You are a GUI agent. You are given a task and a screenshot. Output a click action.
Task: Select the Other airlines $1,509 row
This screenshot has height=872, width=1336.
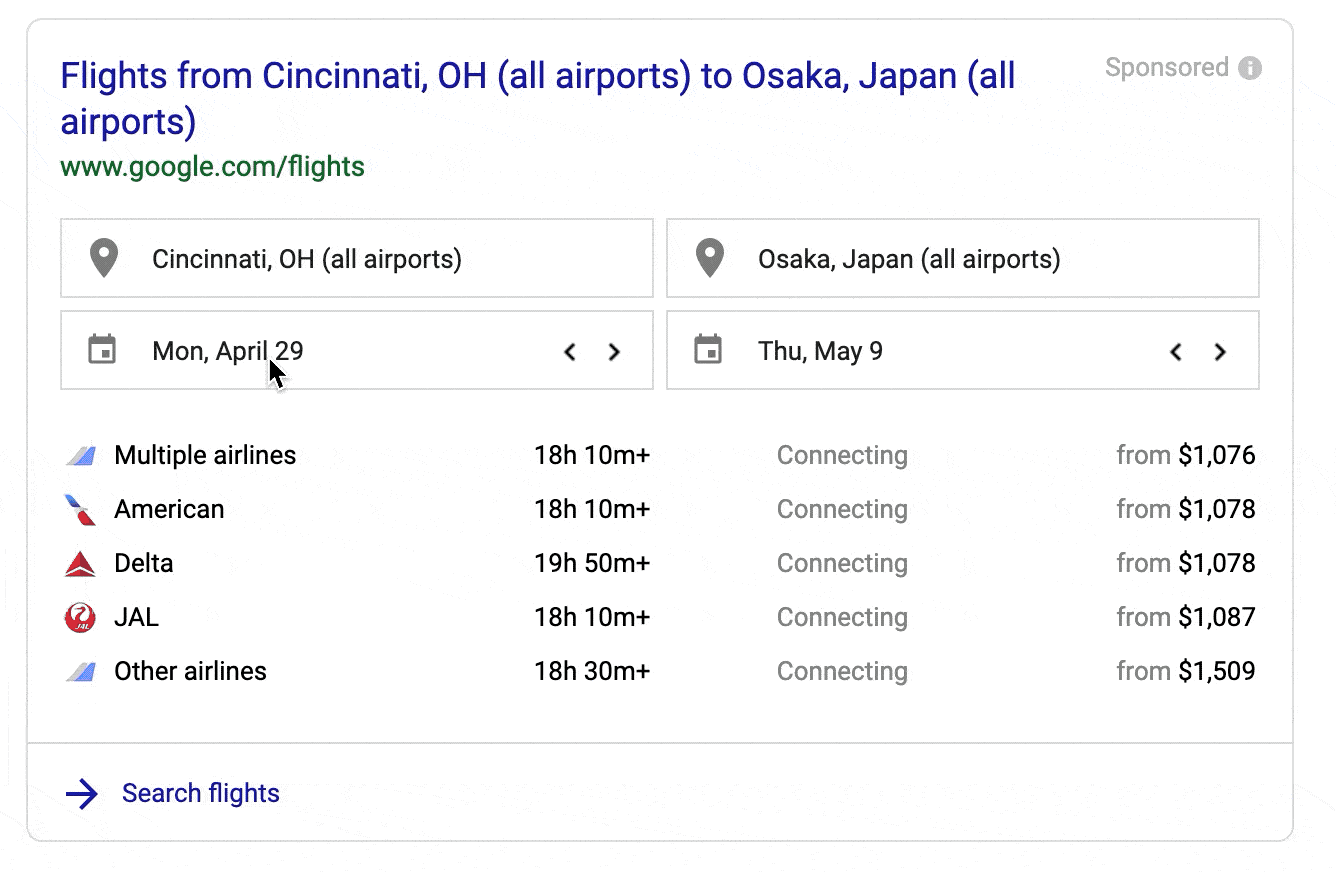659,672
